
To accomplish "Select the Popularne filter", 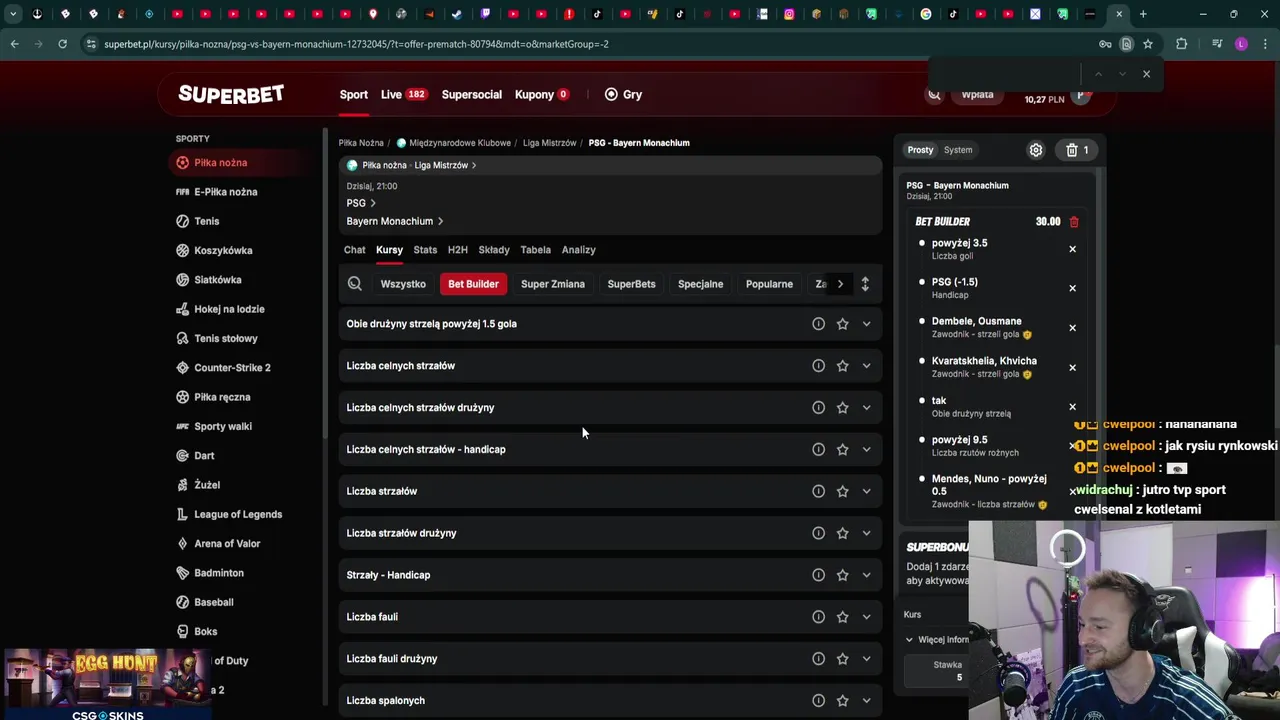I will 769,284.
